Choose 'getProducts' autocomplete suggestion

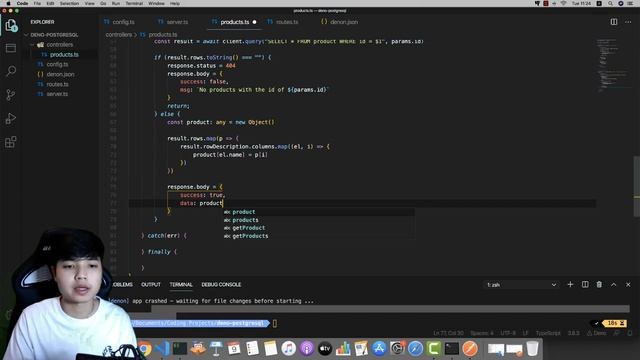318,236
